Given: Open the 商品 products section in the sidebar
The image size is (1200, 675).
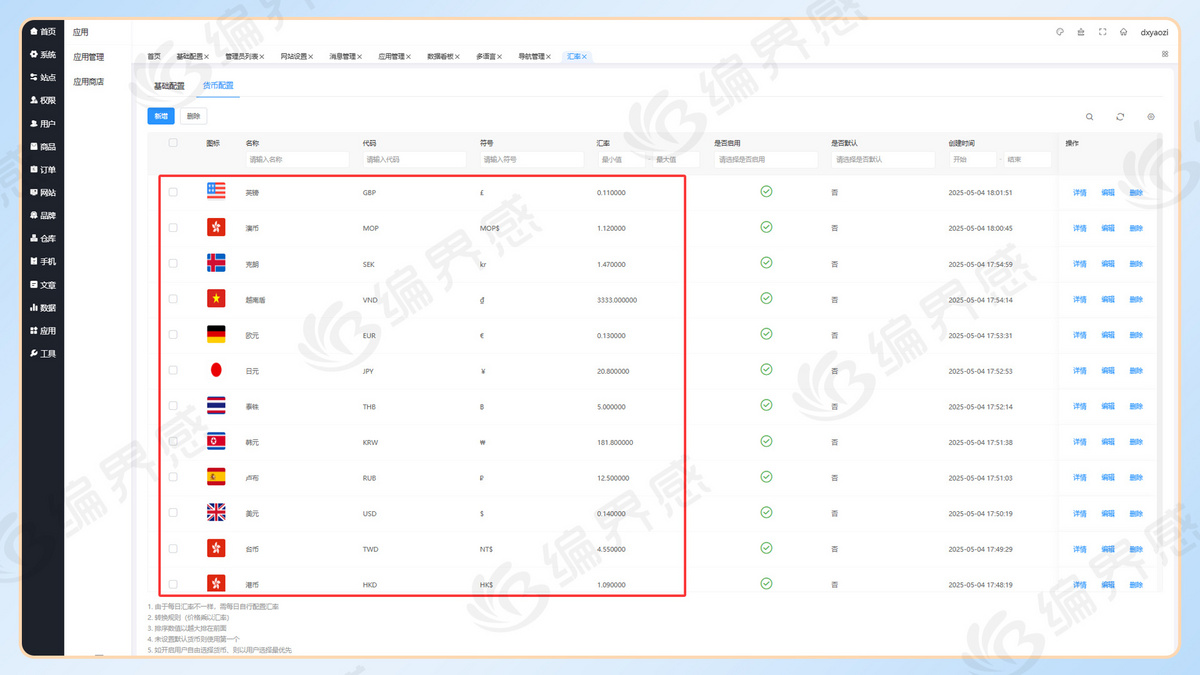Looking at the screenshot, I should [43, 147].
